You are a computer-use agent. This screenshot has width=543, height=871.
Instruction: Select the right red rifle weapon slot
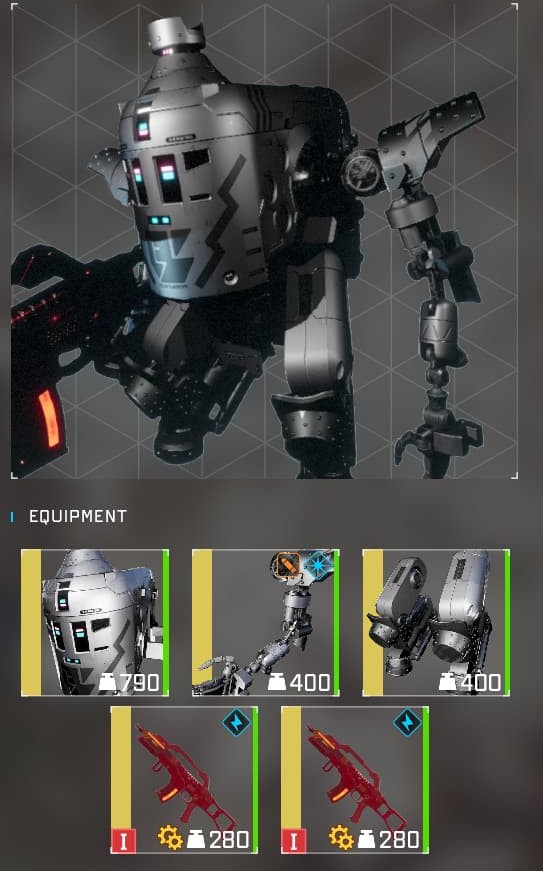click(x=355, y=780)
